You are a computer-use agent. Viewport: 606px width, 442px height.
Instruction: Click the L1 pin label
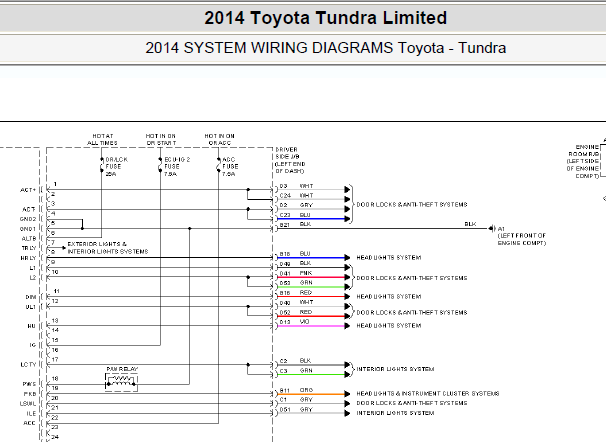click(32, 268)
